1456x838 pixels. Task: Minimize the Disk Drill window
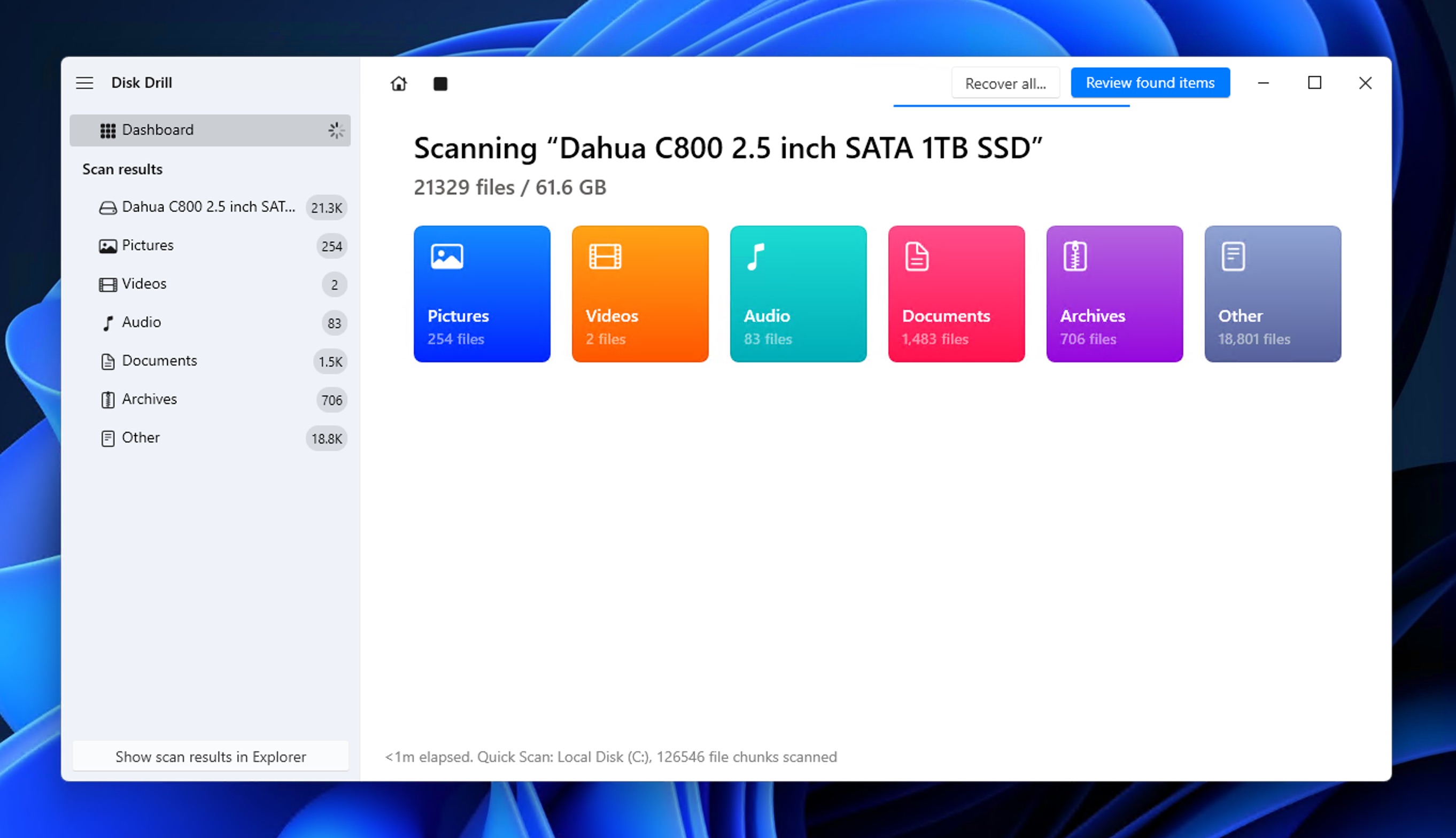[x=1263, y=83]
